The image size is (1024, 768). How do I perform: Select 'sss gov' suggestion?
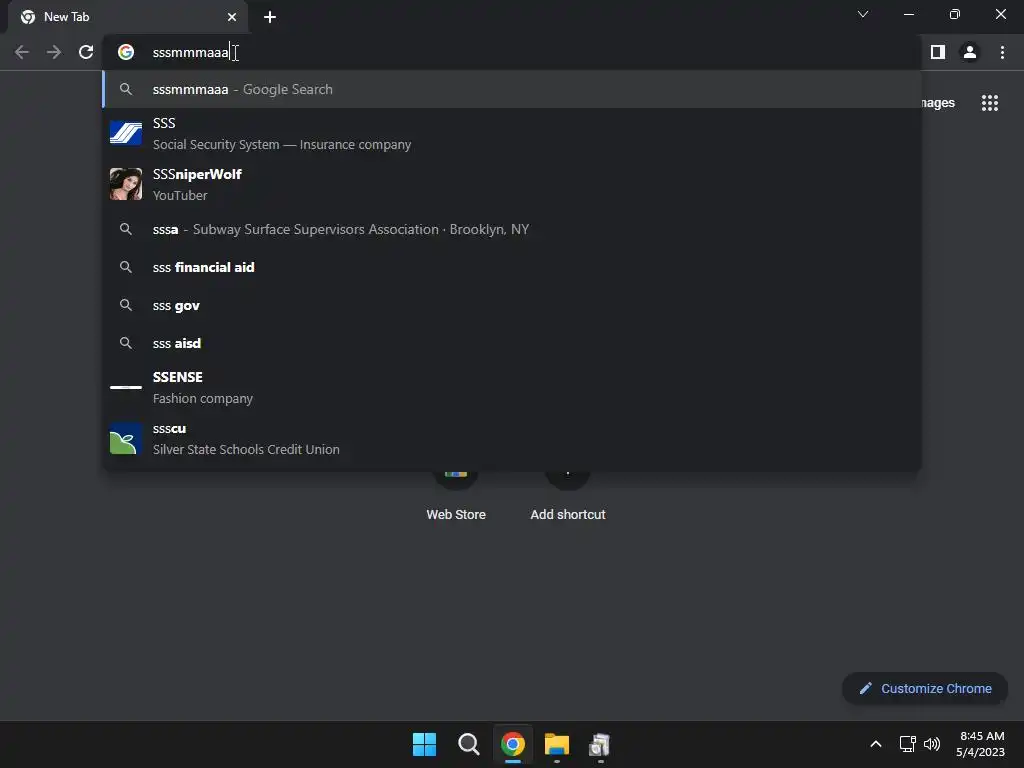point(512,305)
